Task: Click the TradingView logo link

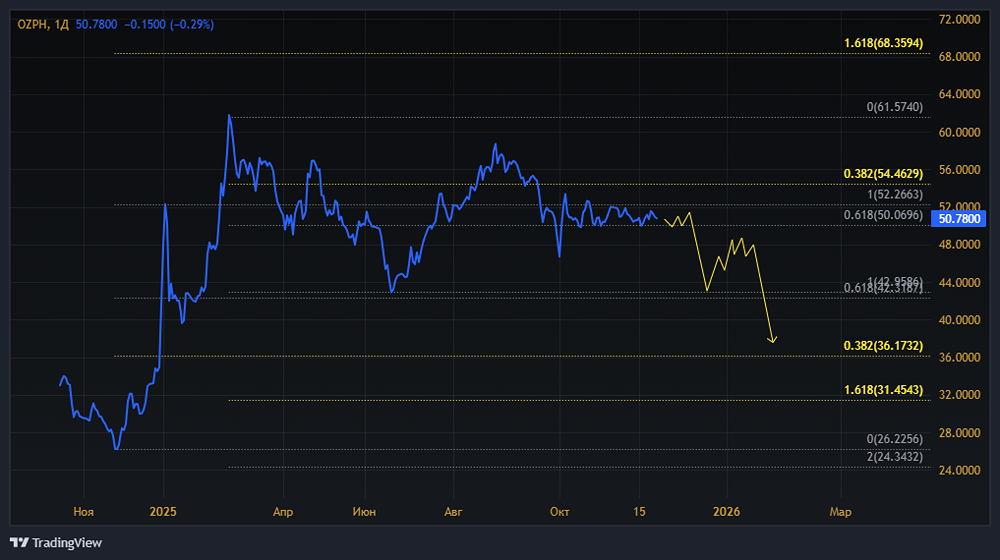Action: 56,543
